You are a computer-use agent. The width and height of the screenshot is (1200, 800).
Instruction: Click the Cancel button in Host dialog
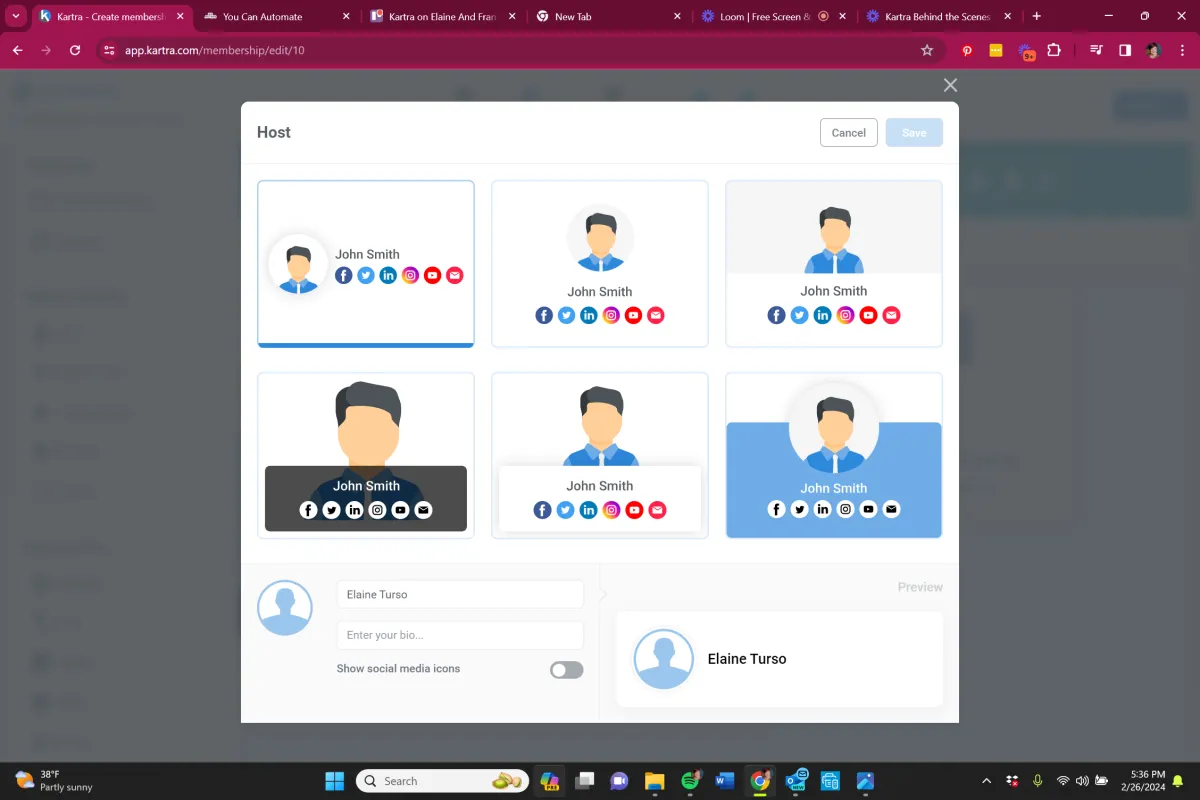click(849, 133)
